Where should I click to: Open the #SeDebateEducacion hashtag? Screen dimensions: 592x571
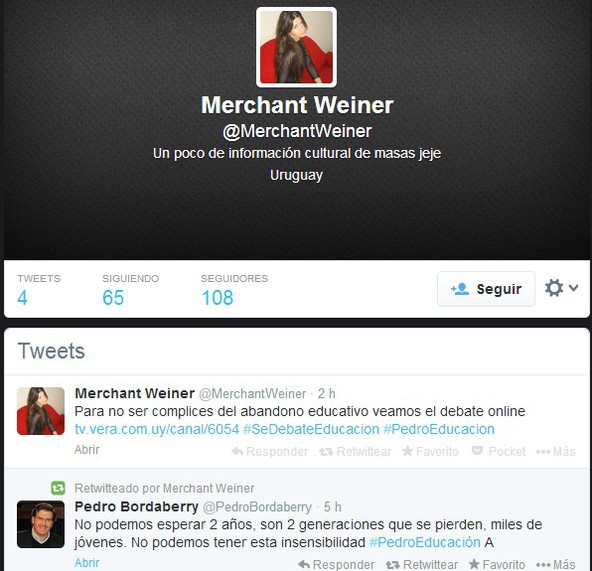point(311,429)
